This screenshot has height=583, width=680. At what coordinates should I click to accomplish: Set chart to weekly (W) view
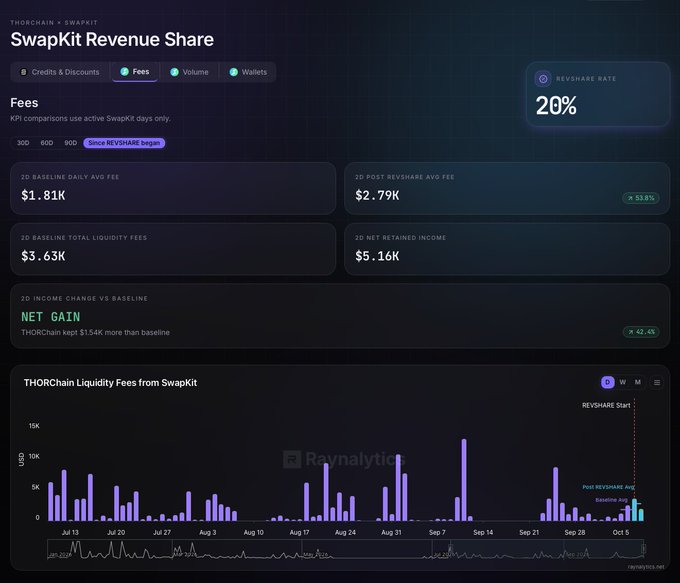623,382
